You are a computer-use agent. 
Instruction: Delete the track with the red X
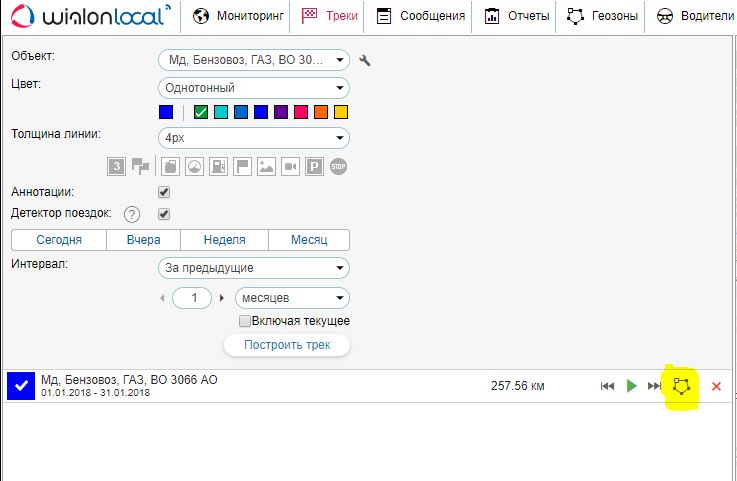pos(716,386)
